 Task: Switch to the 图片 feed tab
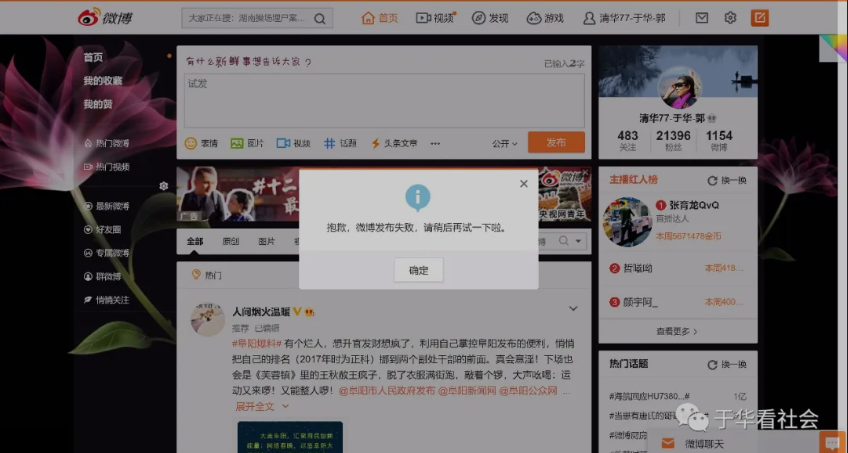(267, 241)
